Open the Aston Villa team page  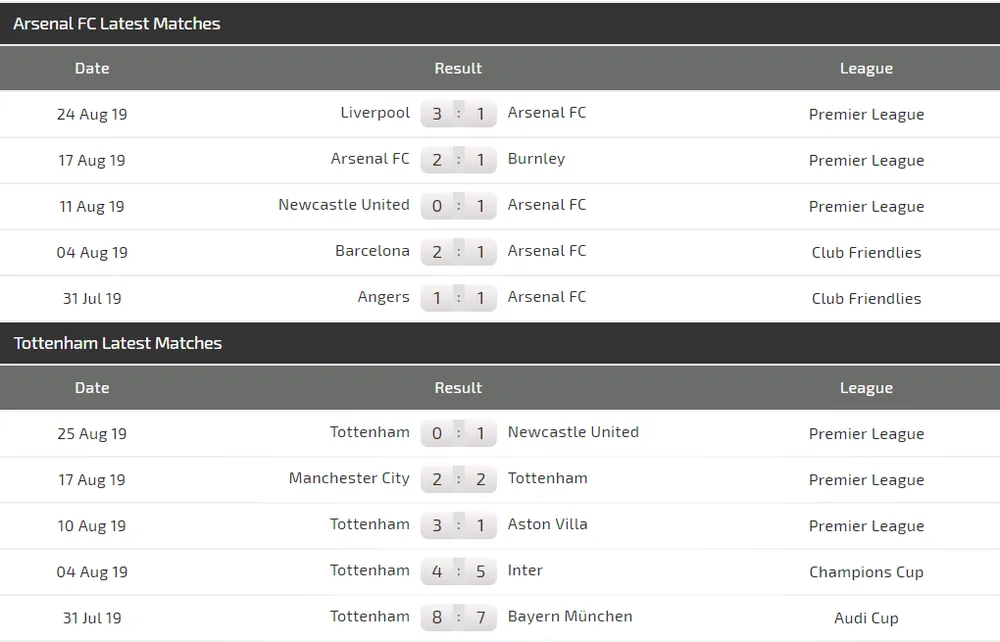[547, 525]
